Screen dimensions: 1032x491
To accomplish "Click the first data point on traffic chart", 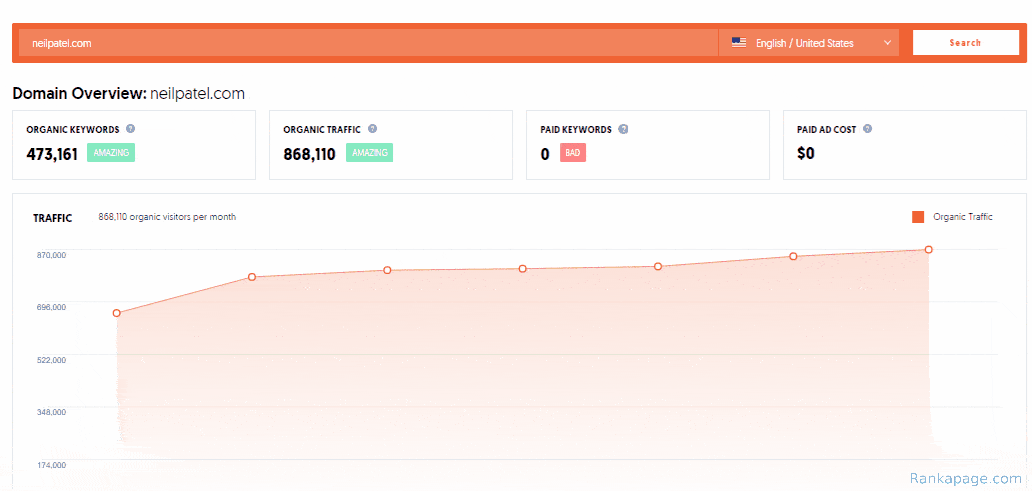I will 116,313.
